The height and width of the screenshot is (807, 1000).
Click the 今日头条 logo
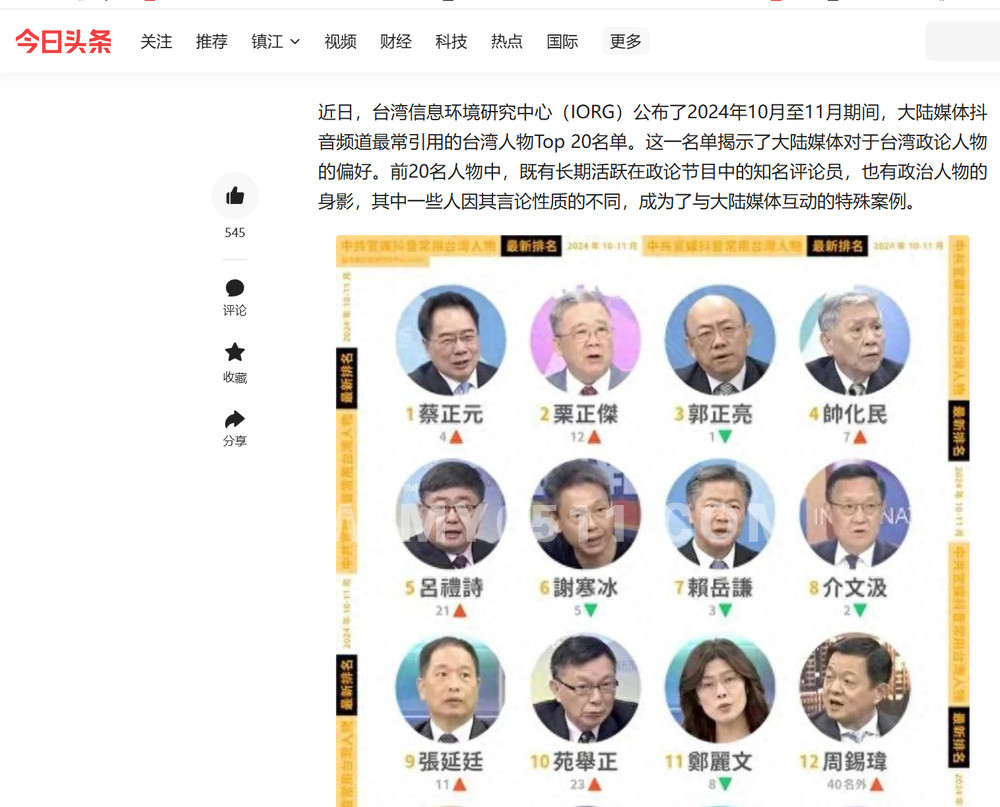tap(64, 41)
